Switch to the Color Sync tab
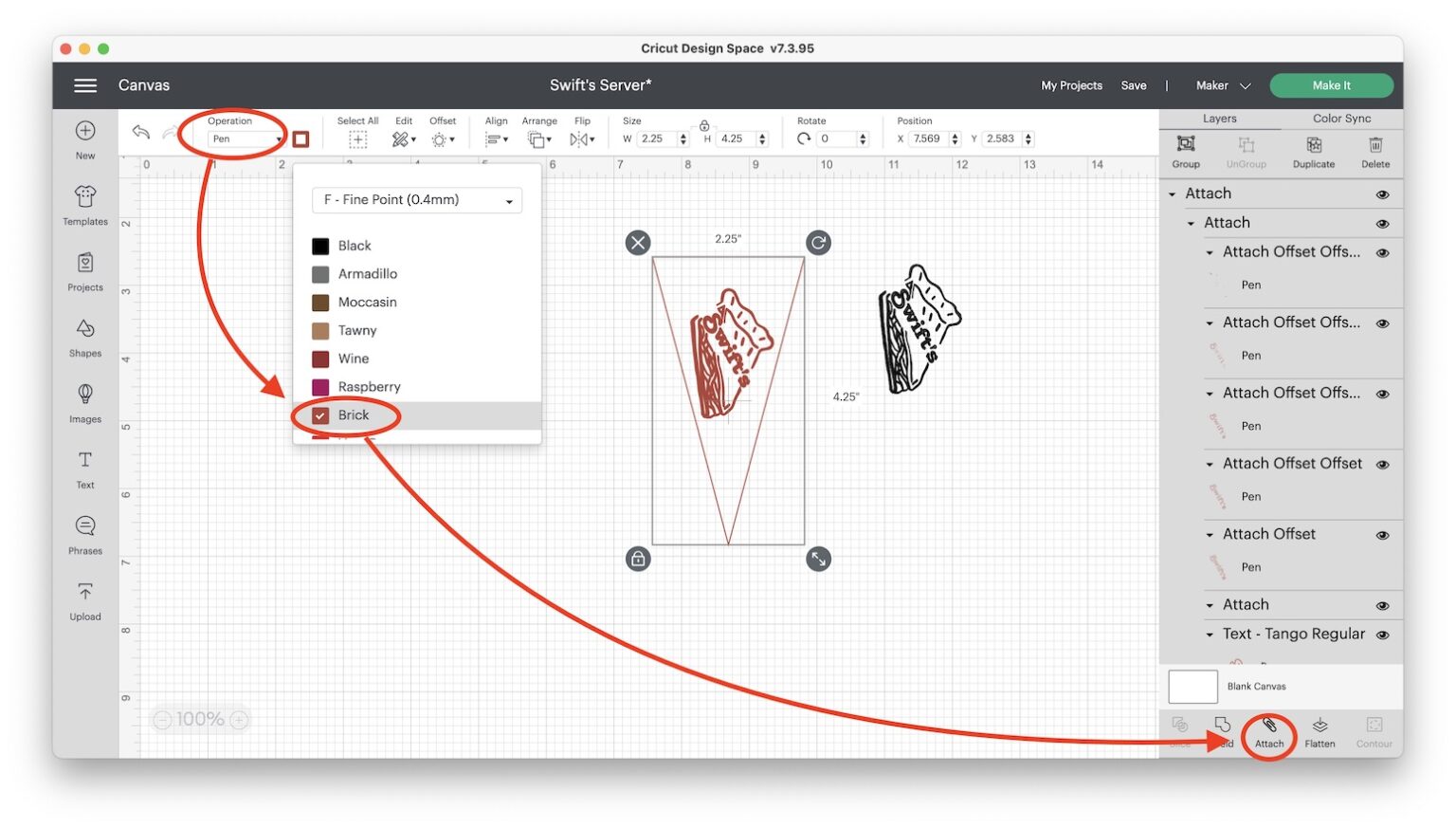The image size is (1456, 828). click(1340, 119)
